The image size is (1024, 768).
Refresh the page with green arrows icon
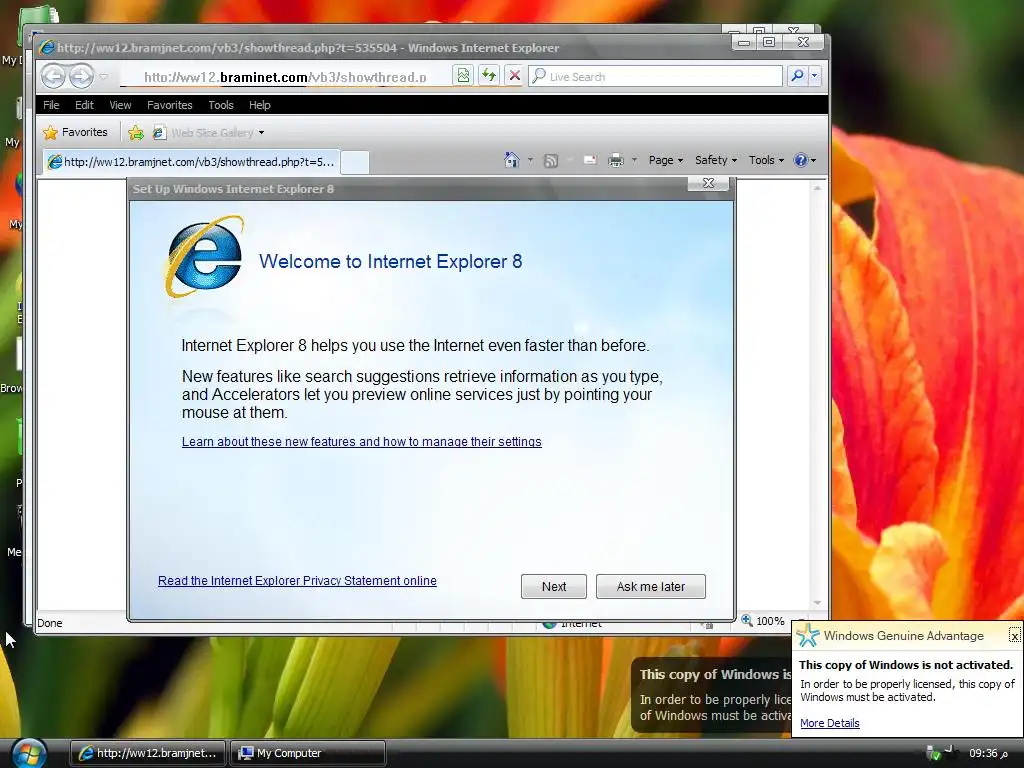point(488,76)
